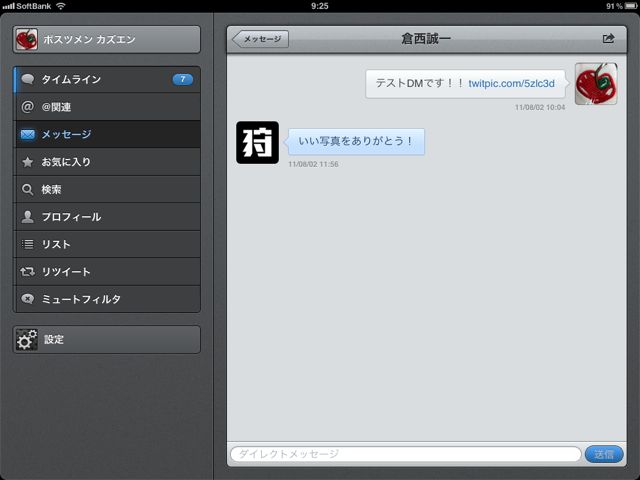Image resolution: width=640 pixels, height=480 pixels.
Task: Tap the テストDMです！！ message bubble text
Action: (x=420, y=84)
